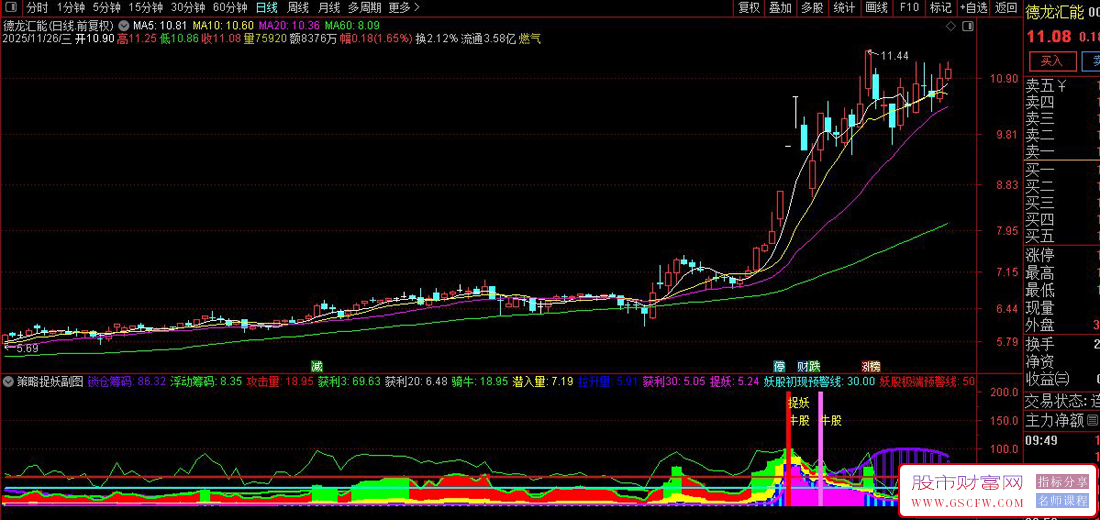Click the 标记 mark button

[940, 8]
